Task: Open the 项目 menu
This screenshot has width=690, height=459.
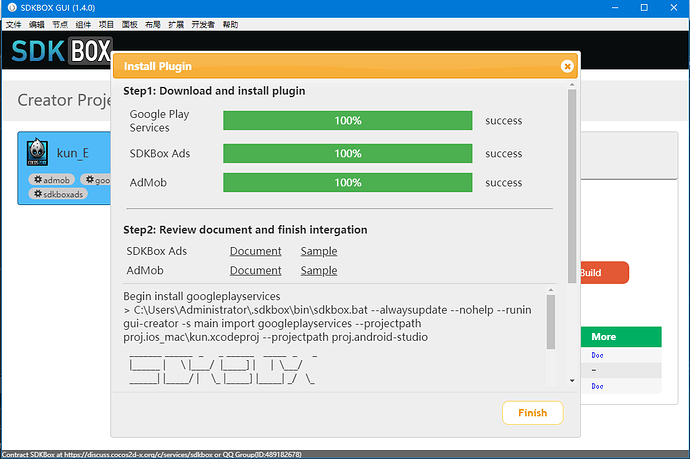Action: tap(106, 25)
